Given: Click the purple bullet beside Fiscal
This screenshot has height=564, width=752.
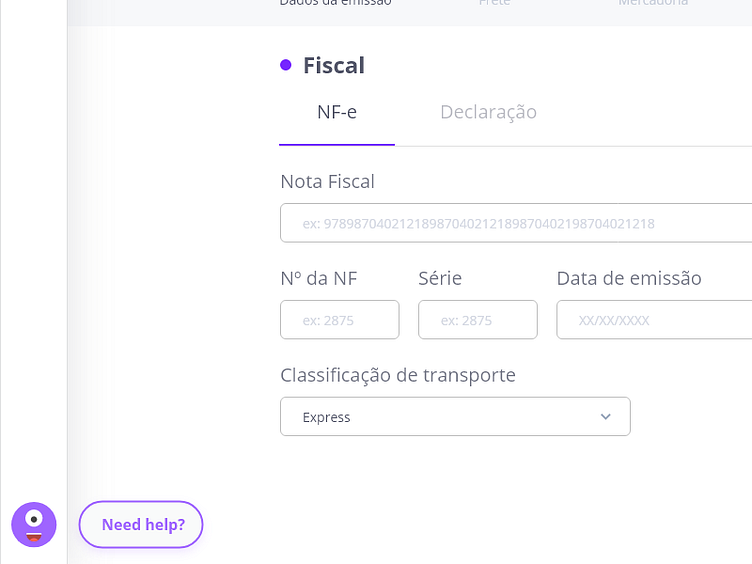Looking at the screenshot, I should (286, 65).
